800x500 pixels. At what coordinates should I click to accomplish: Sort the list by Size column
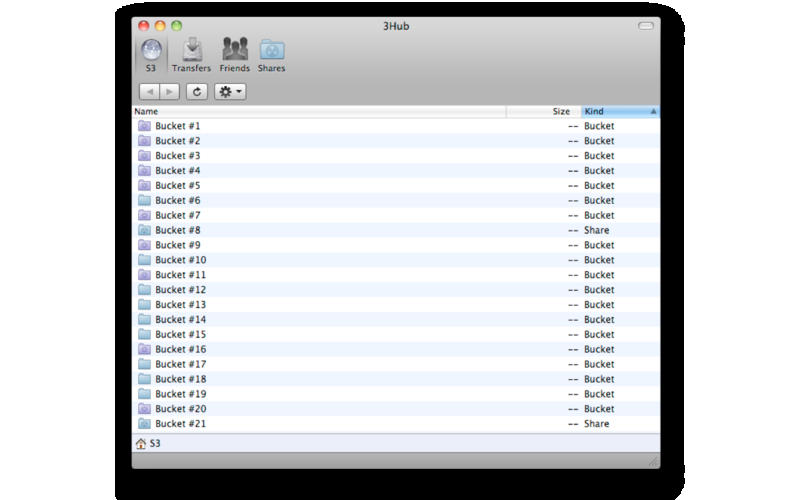[x=560, y=112]
